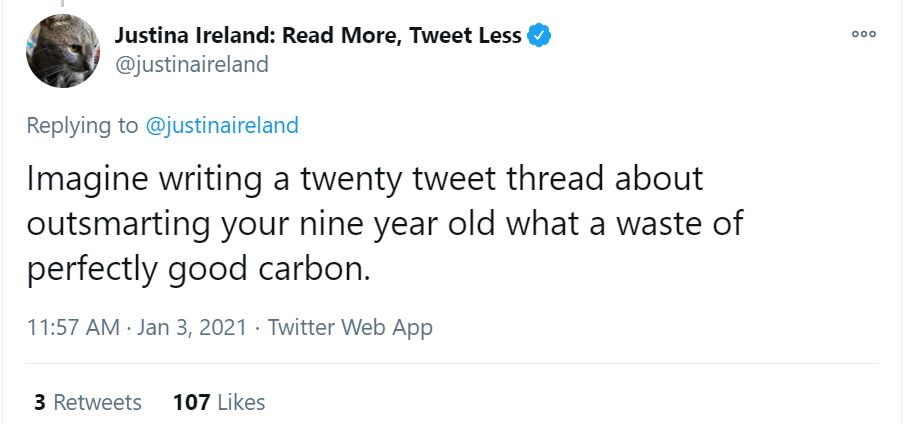Click the 11:57 AM timestamp
Viewport: 905px width, 424px height.
pos(74,327)
